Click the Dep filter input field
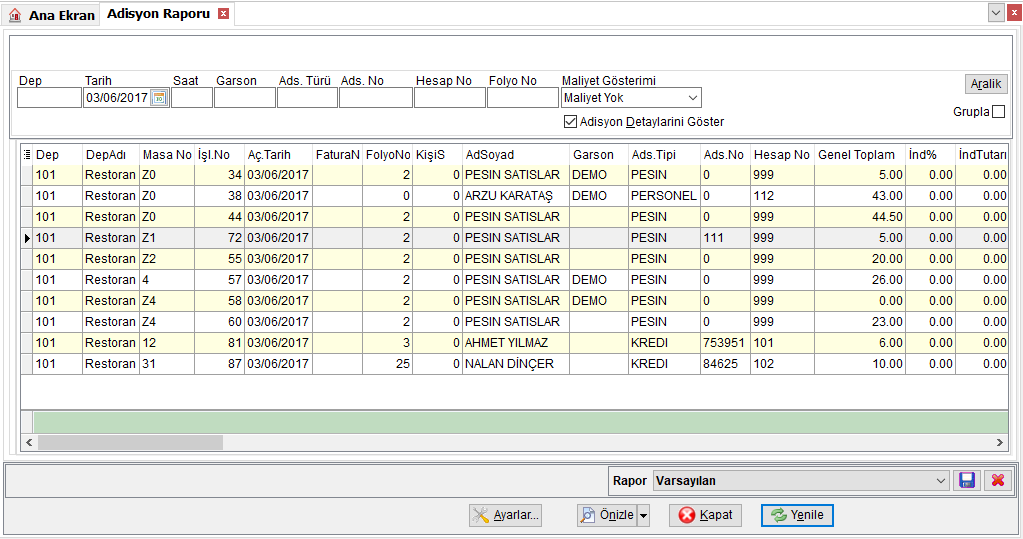The width and height of the screenshot is (1023, 539). point(49,98)
